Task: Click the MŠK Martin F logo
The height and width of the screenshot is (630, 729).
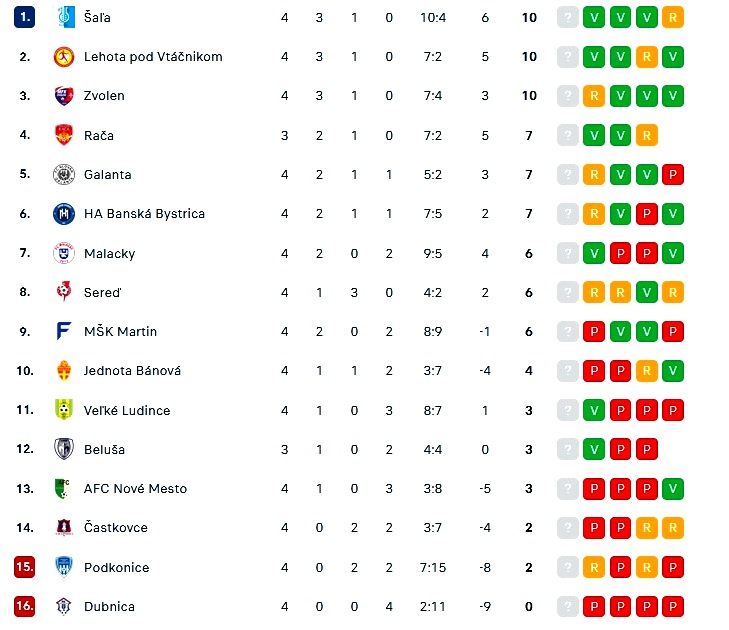Action: 64,332
